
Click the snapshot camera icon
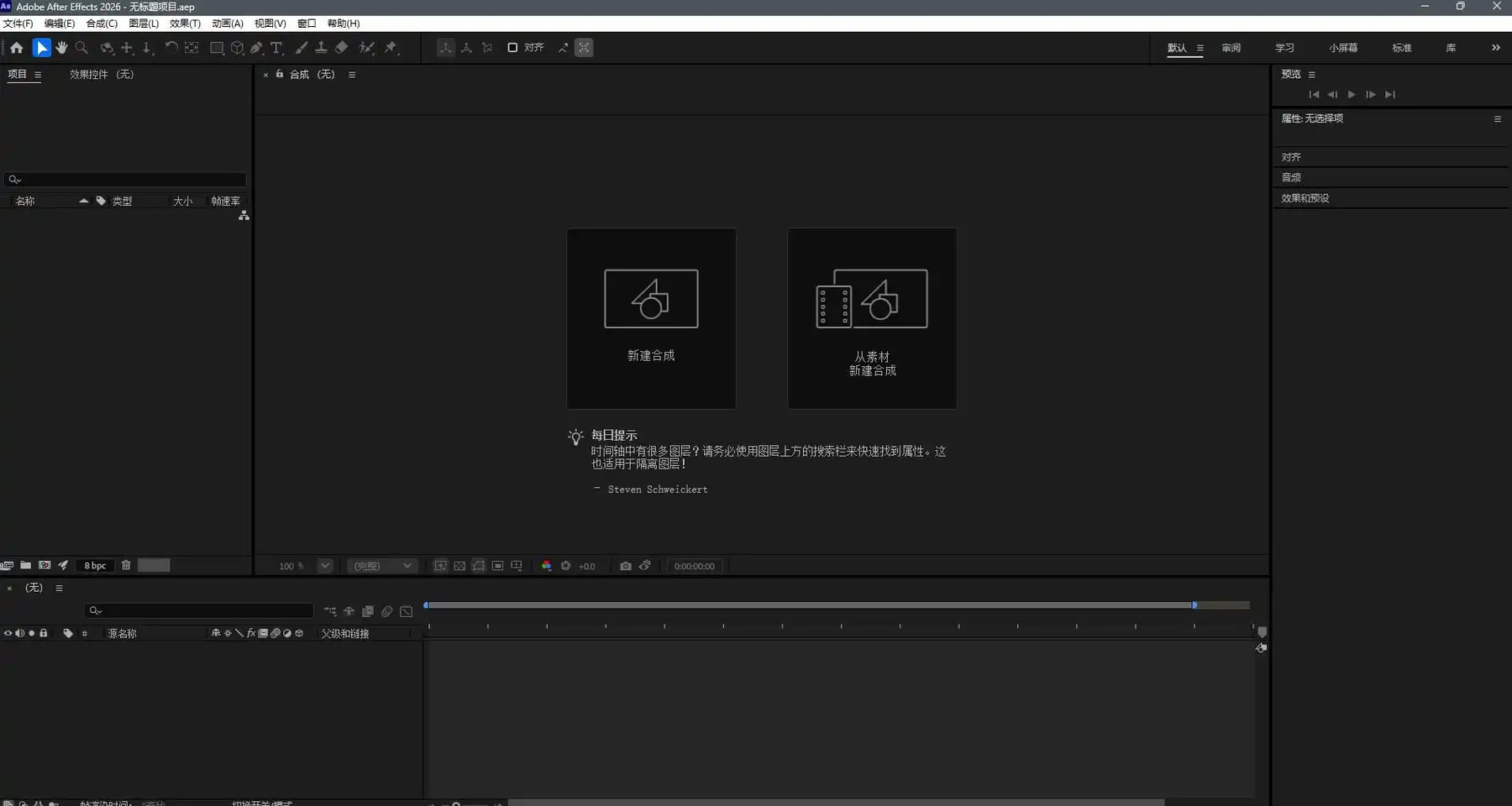(x=626, y=566)
